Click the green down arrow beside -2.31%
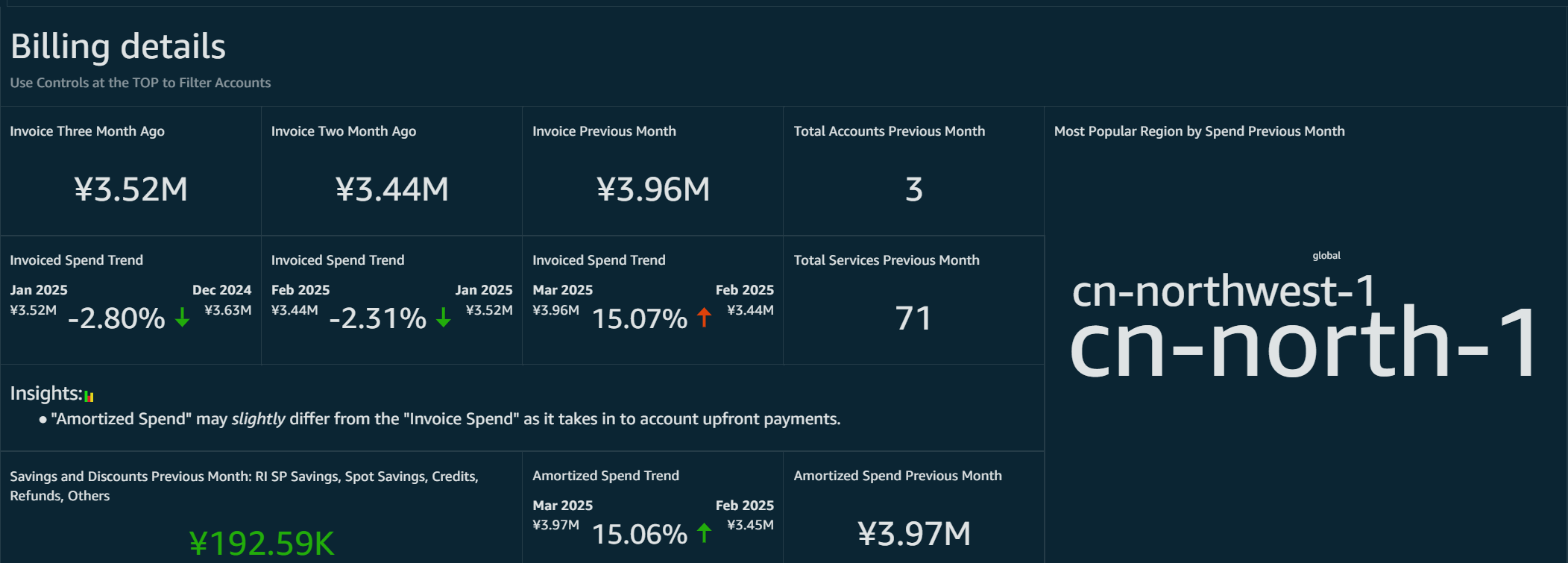Screen dimensions: 1568x563 click(444, 318)
